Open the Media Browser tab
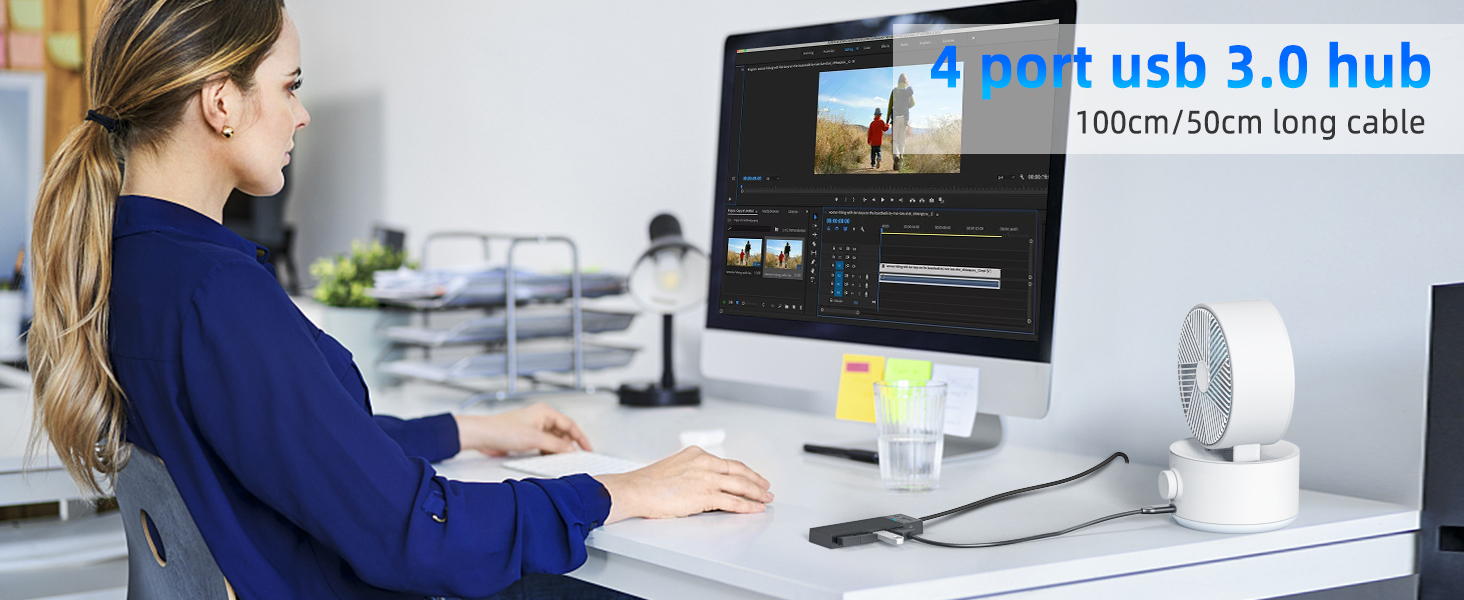This screenshot has width=1464, height=600. click(x=771, y=212)
